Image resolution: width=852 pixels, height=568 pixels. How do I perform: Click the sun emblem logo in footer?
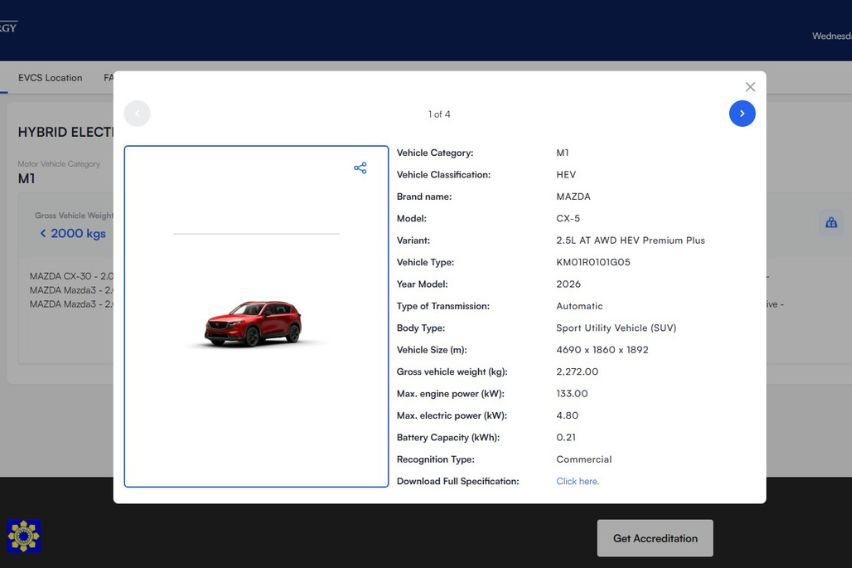point(23,536)
